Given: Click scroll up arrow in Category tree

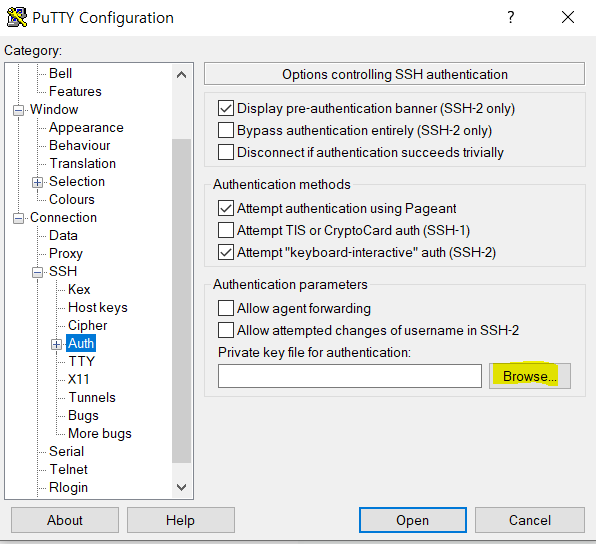Looking at the screenshot, I should tap(182, 75).
